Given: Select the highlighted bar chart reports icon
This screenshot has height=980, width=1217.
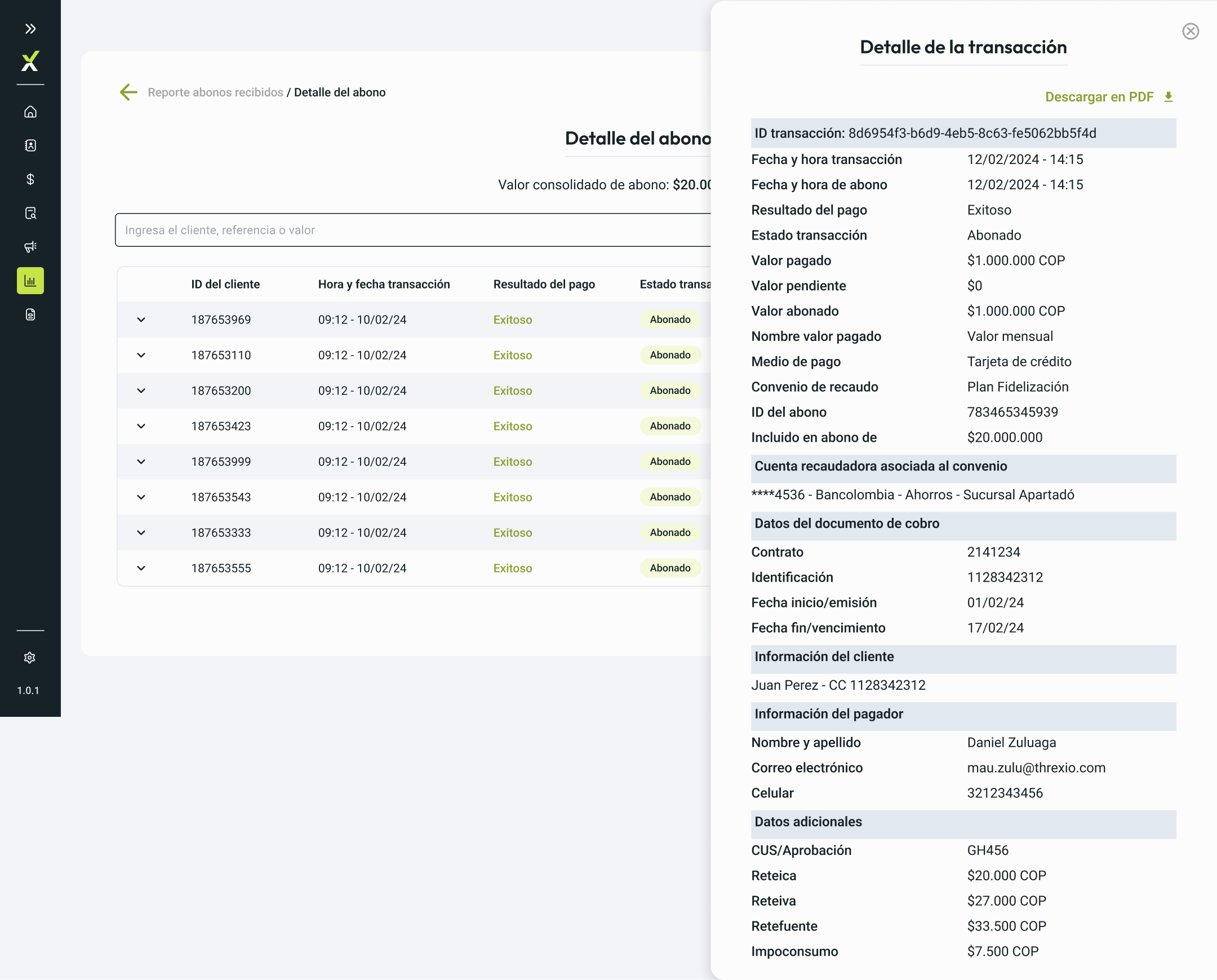Looking at the screenshot, I should (x=30, y=281).
